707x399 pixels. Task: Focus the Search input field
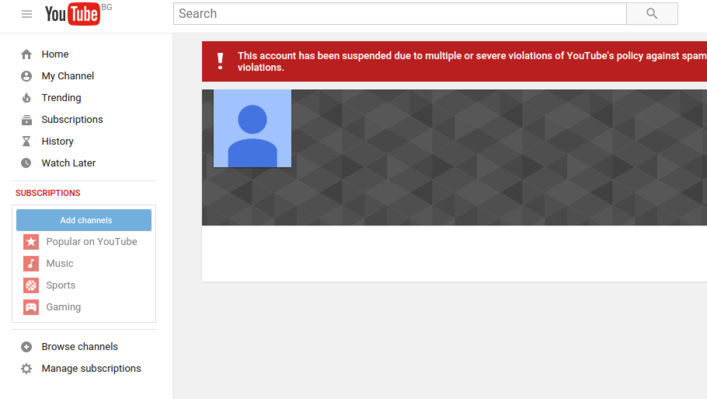(399, 14)
